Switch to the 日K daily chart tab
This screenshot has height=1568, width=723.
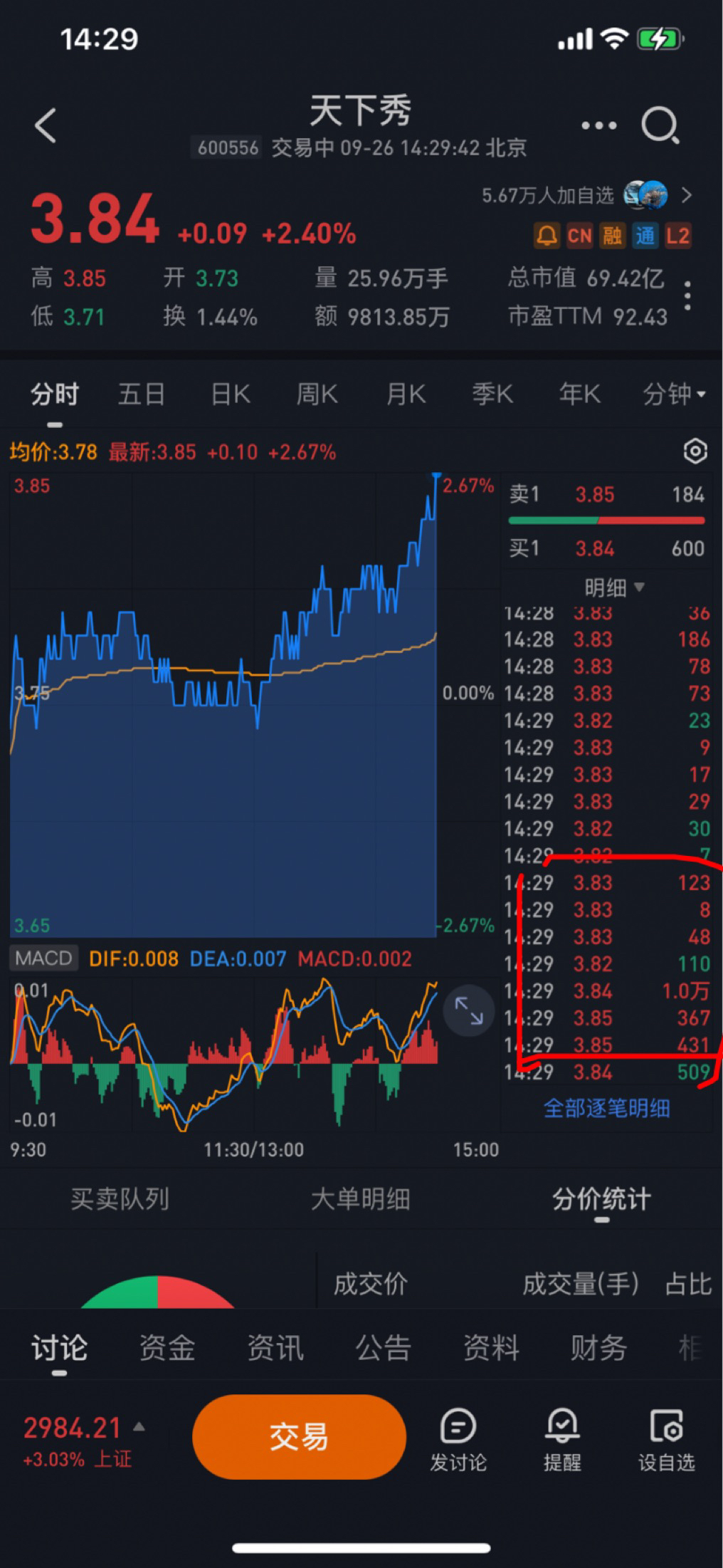click(231, 394)
